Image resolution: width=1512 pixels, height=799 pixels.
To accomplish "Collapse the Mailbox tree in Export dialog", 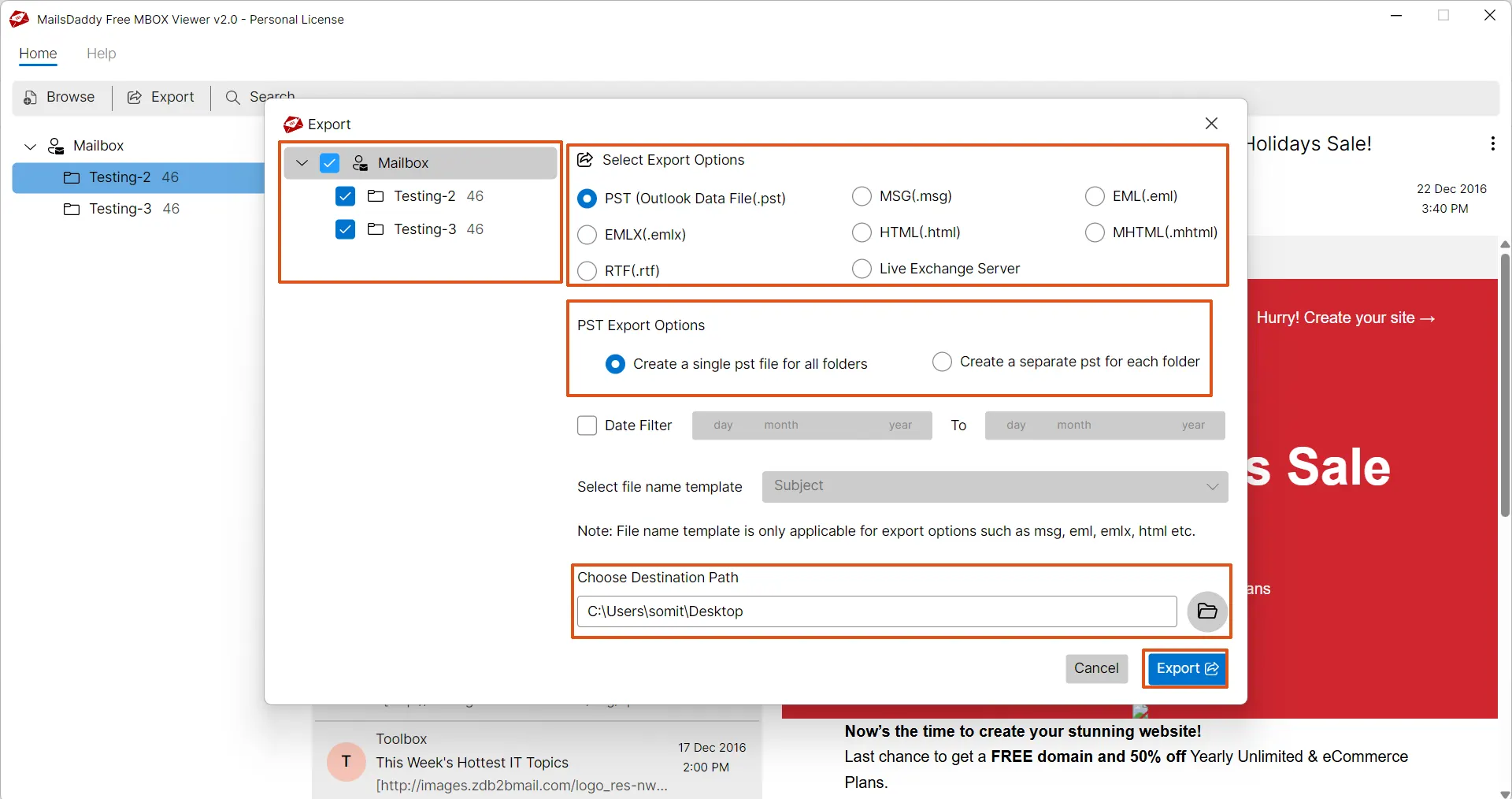I will [302, 163].
